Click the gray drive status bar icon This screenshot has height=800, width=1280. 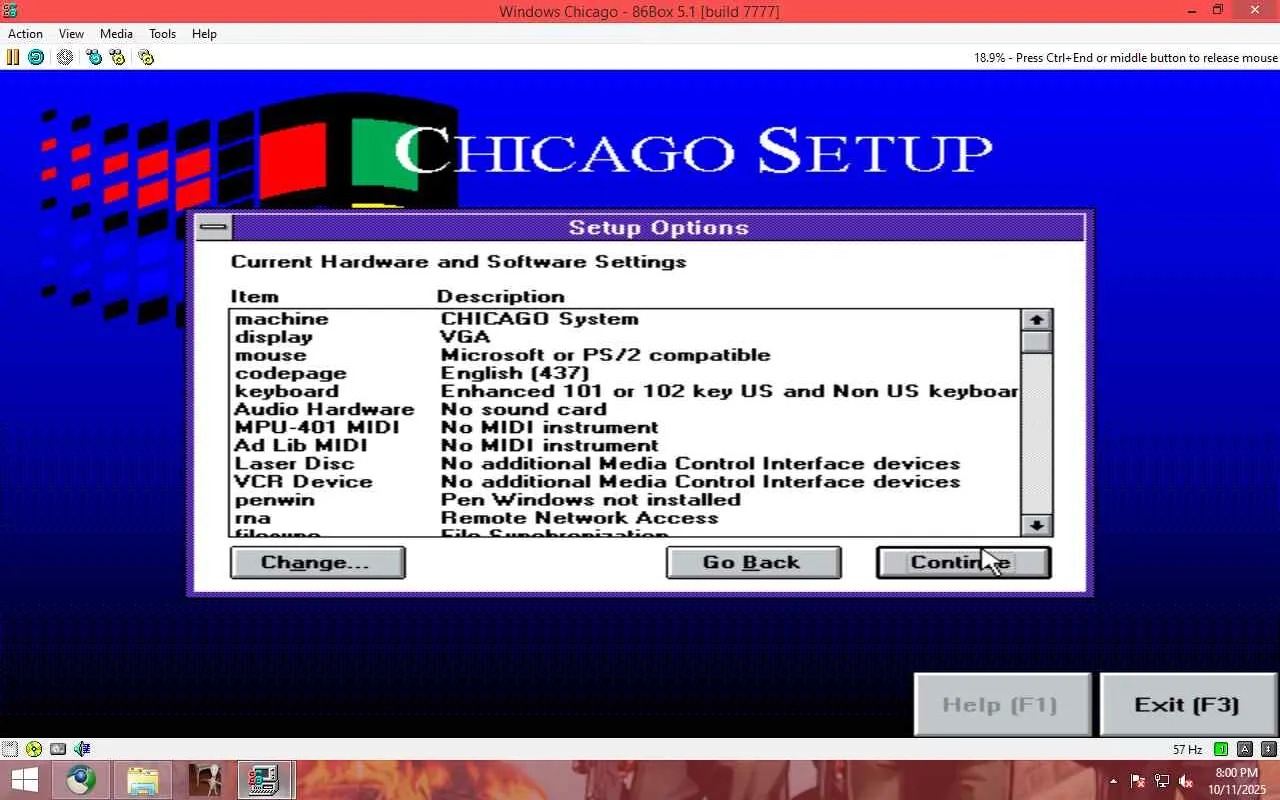tap(58, 749)
